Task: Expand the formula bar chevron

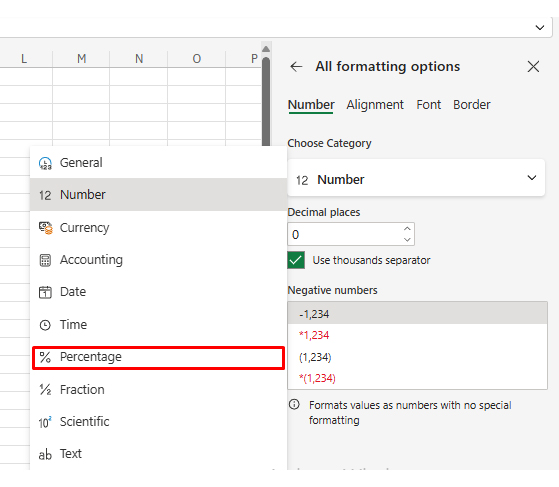Action: coord(540,27)
